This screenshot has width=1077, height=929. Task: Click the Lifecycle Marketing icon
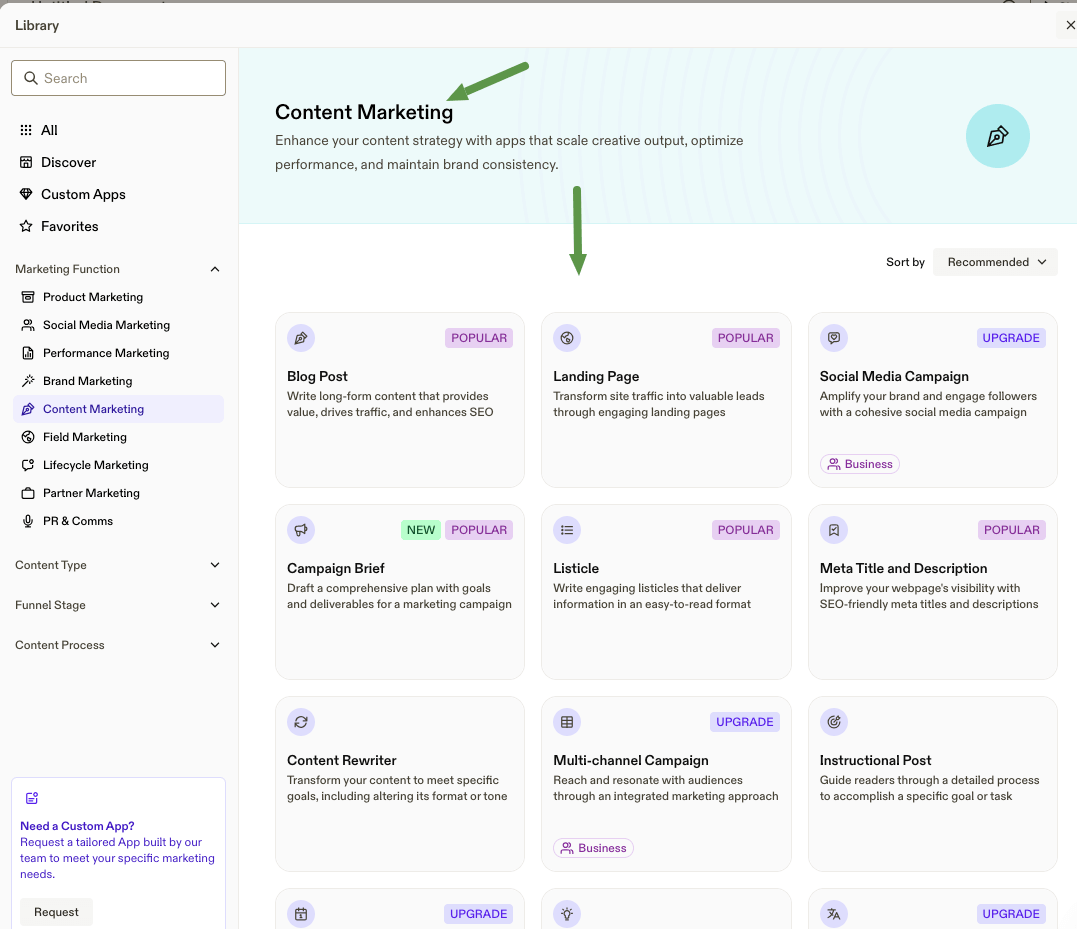pyautogui.click(x=28, y=465)
